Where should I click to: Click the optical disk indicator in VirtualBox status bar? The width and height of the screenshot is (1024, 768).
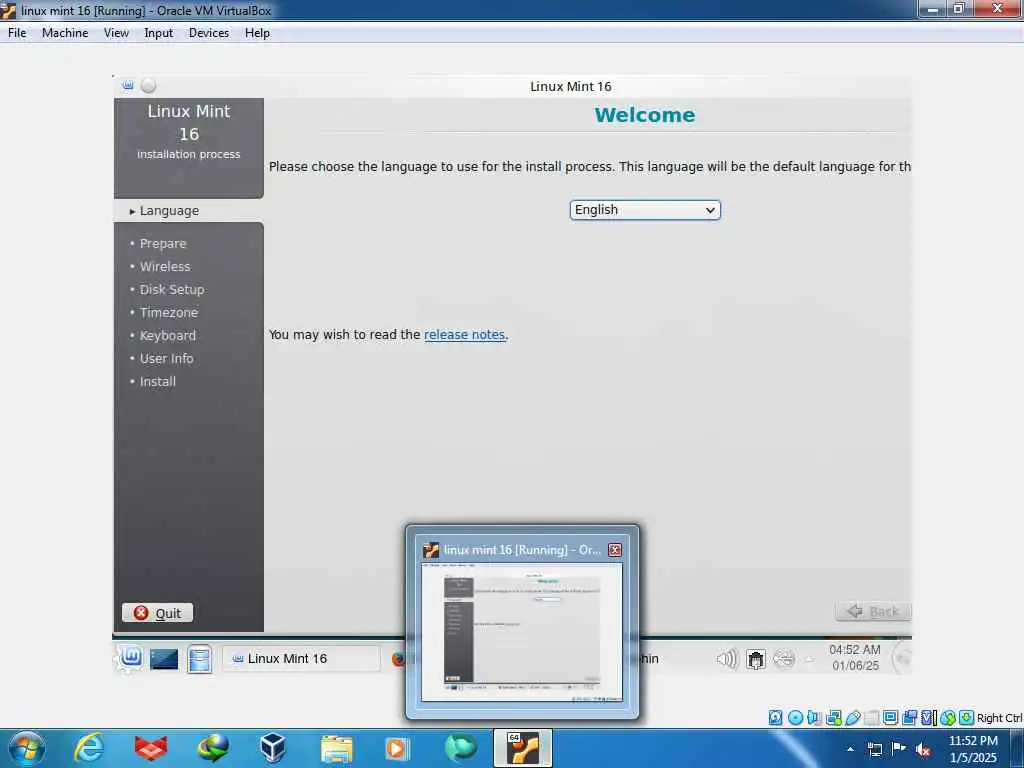[x=795, y=718]
